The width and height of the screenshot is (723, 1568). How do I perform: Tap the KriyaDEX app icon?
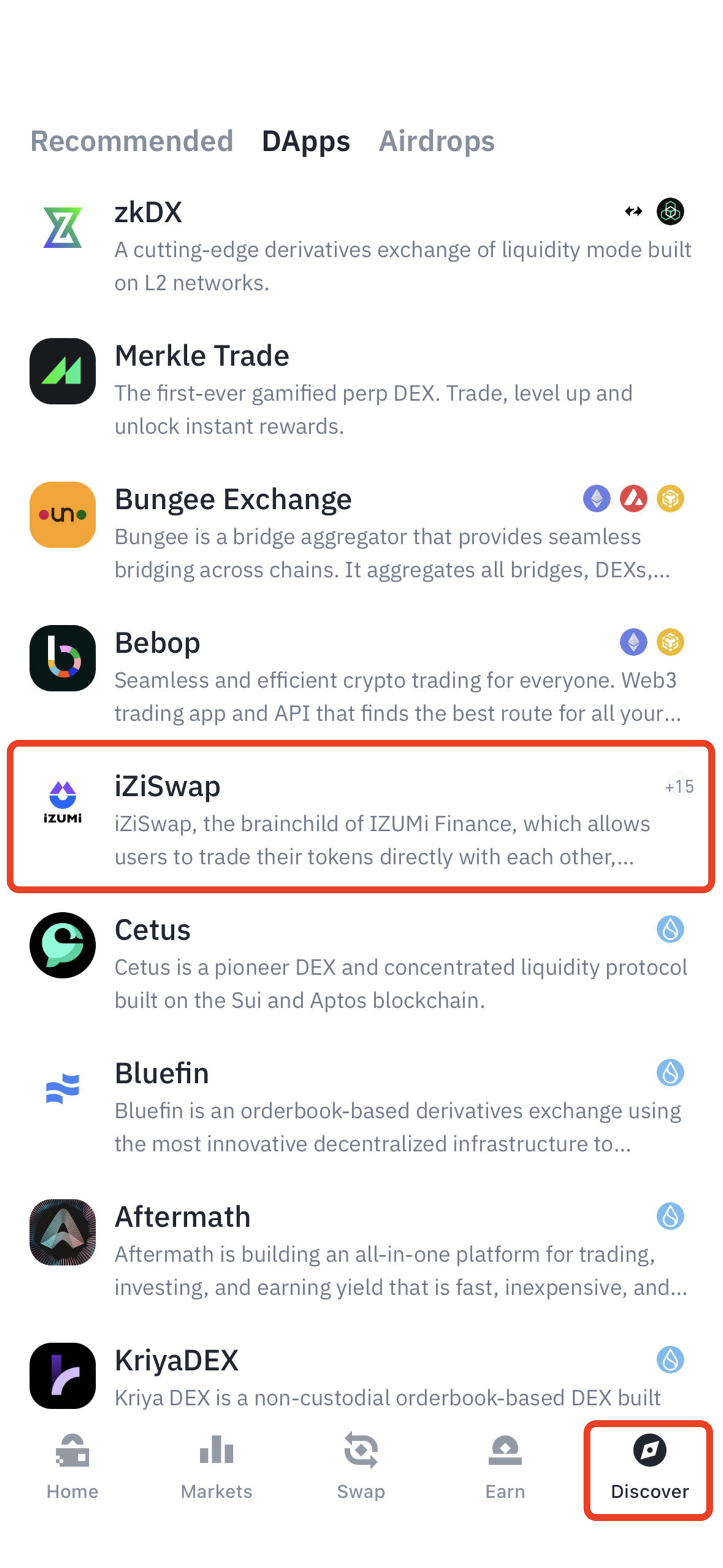pos(62,1375)
